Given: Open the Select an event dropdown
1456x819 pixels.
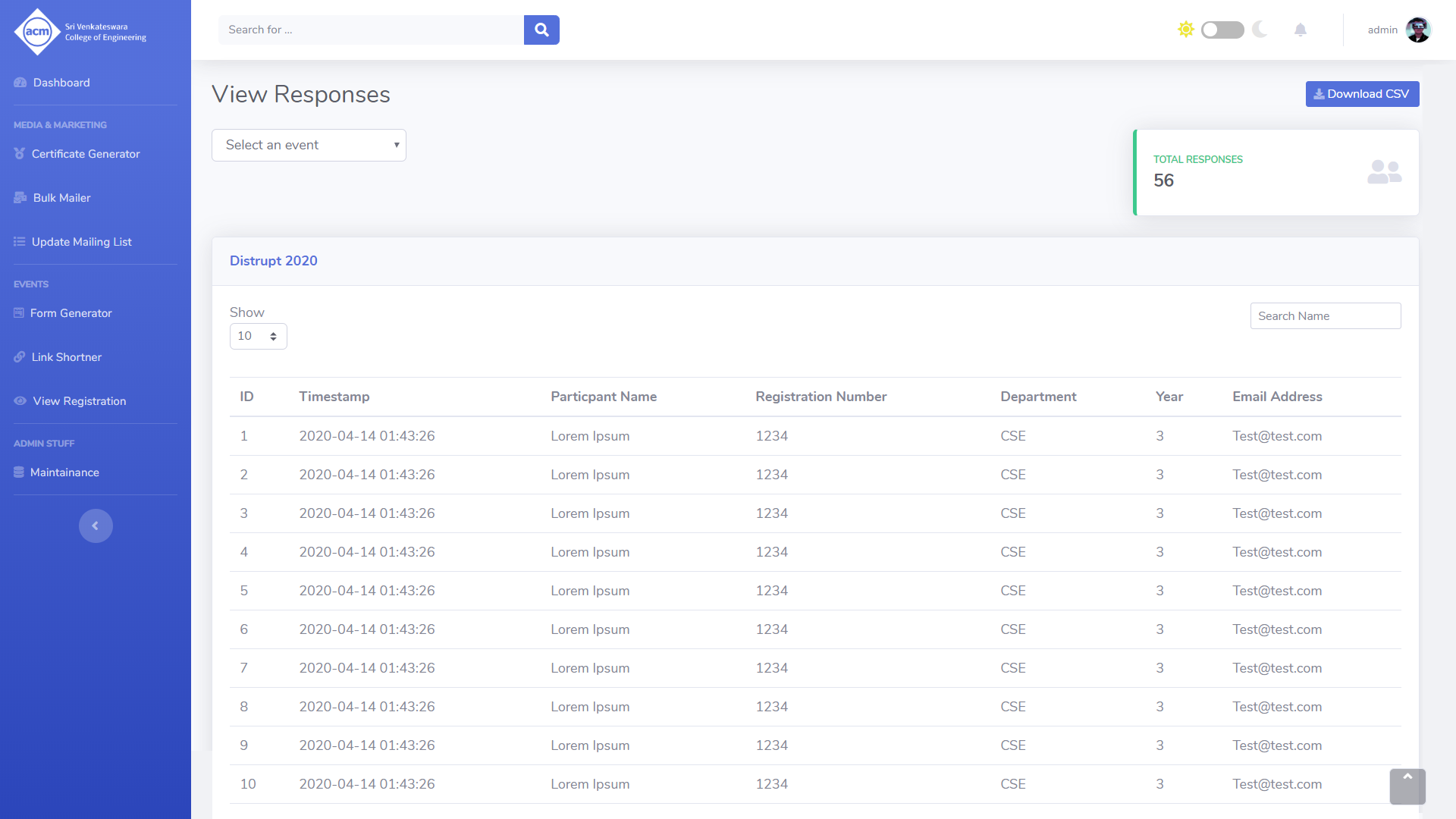Looking at the screenshot, I should (x=309, y=145).
